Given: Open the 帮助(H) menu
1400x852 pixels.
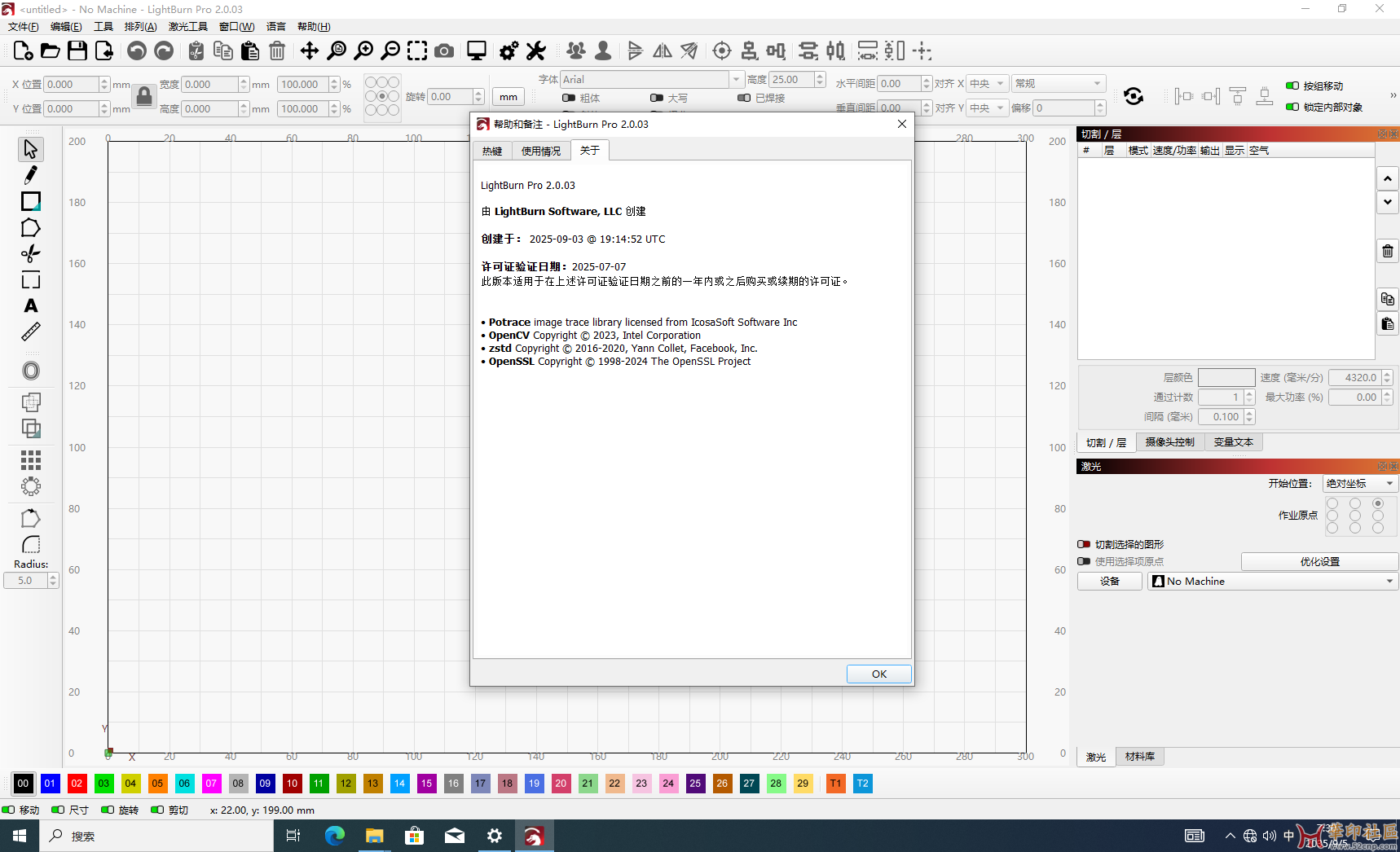Looking at the screenshot, I should [314, 27].
